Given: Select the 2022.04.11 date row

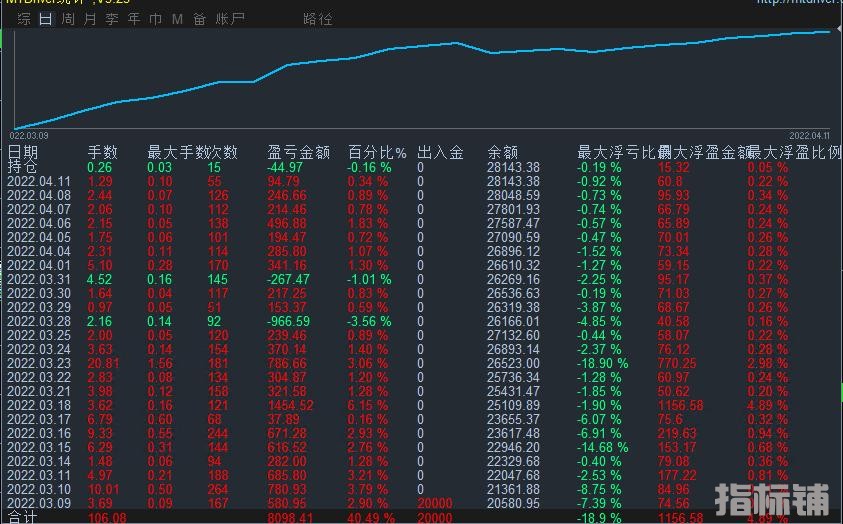Looking at the screenshot, I should coord(39,182).
